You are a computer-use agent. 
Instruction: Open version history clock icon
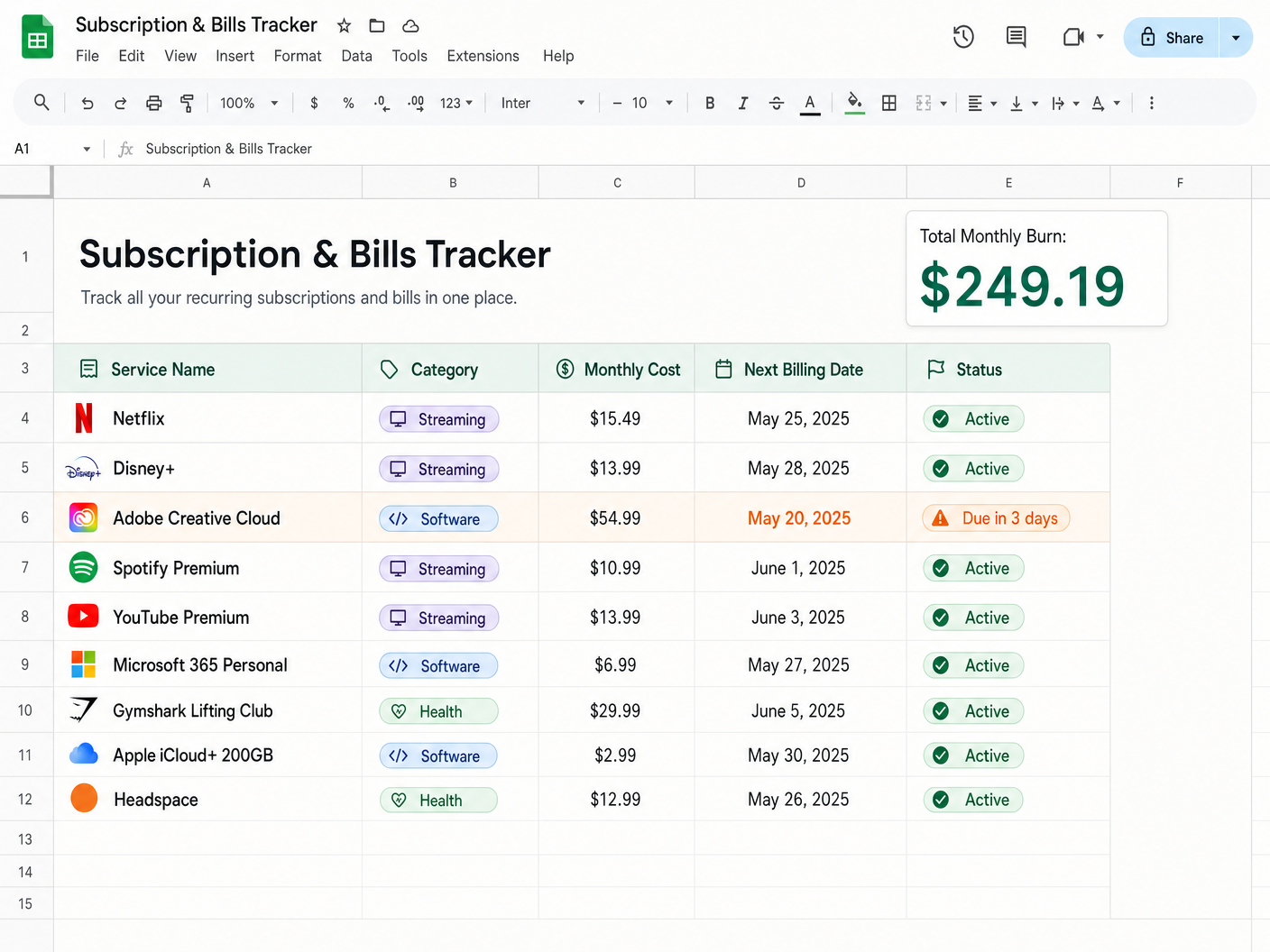click(963, 37)
